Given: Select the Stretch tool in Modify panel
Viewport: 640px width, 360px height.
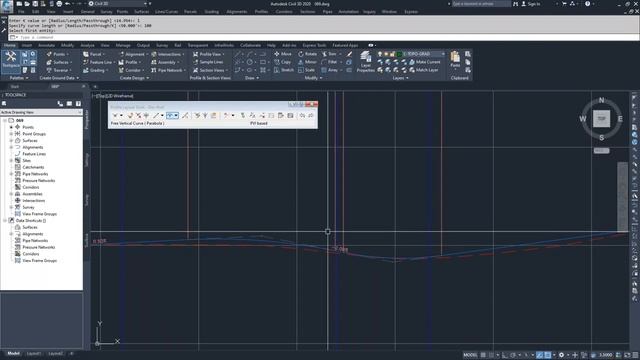Looking at the screenshot, I should coord(284,70).
